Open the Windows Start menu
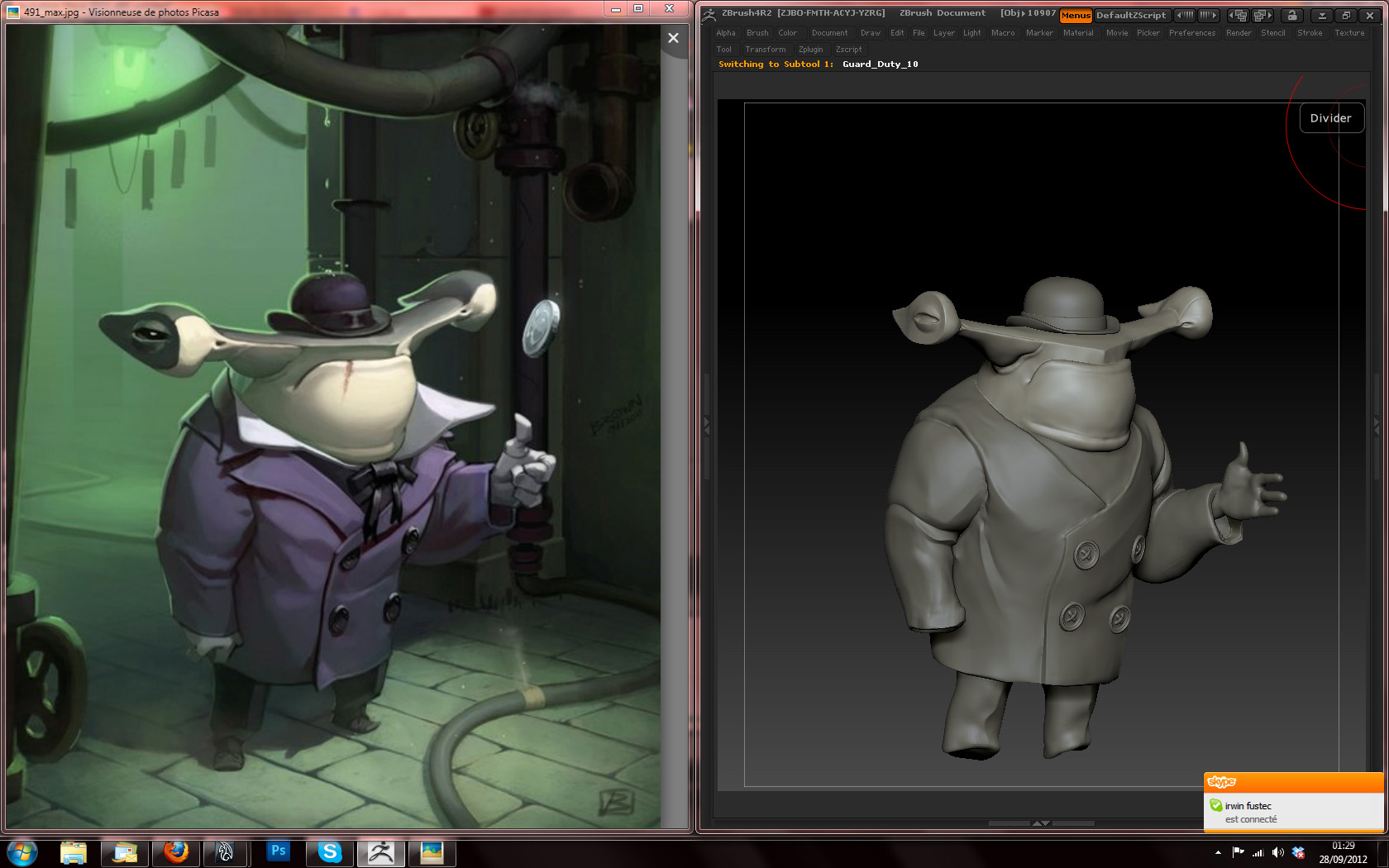Image resolution: width=1389 pixels, height=868 pixels. 21,852
